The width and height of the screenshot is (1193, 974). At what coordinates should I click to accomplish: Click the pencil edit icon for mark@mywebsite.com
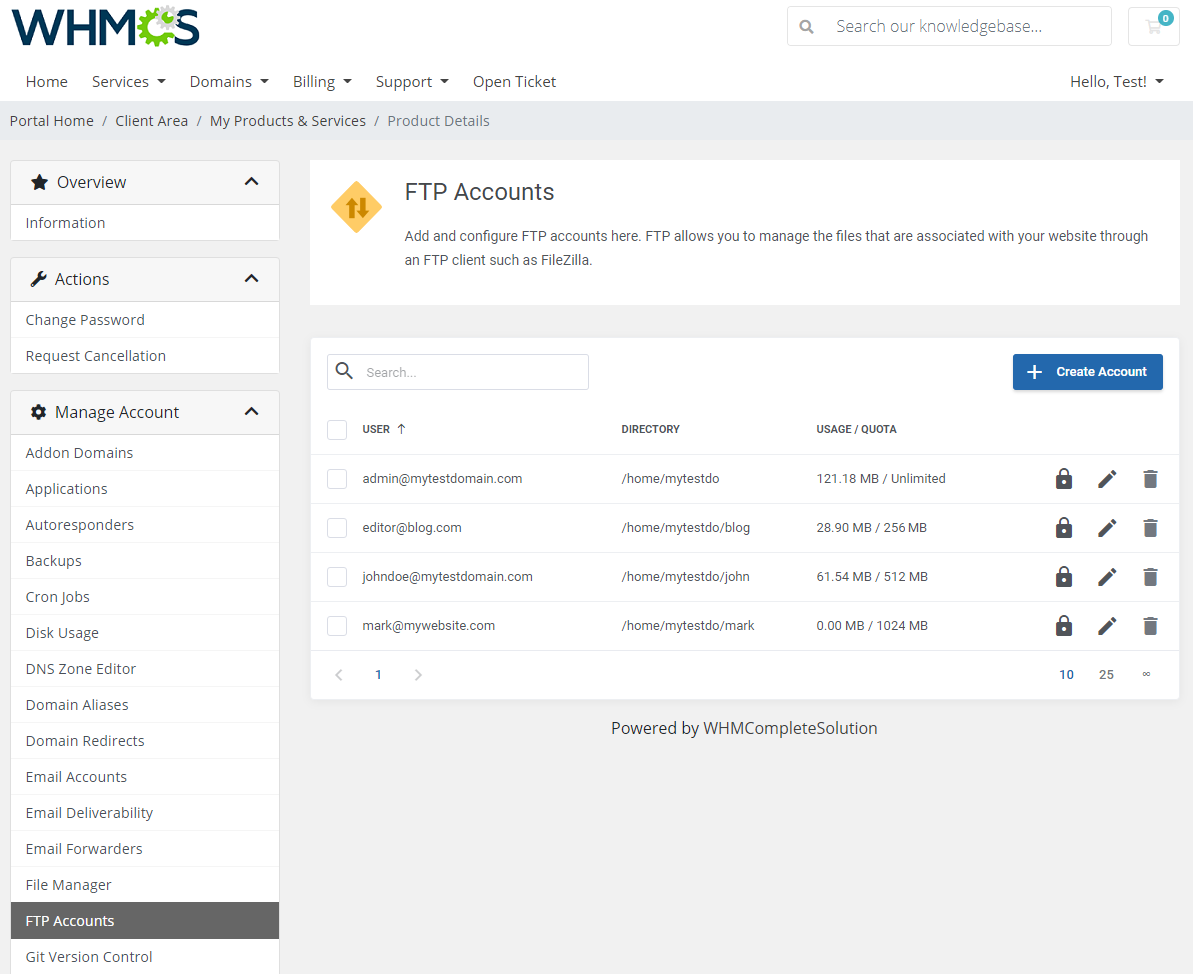[1107, 625]
